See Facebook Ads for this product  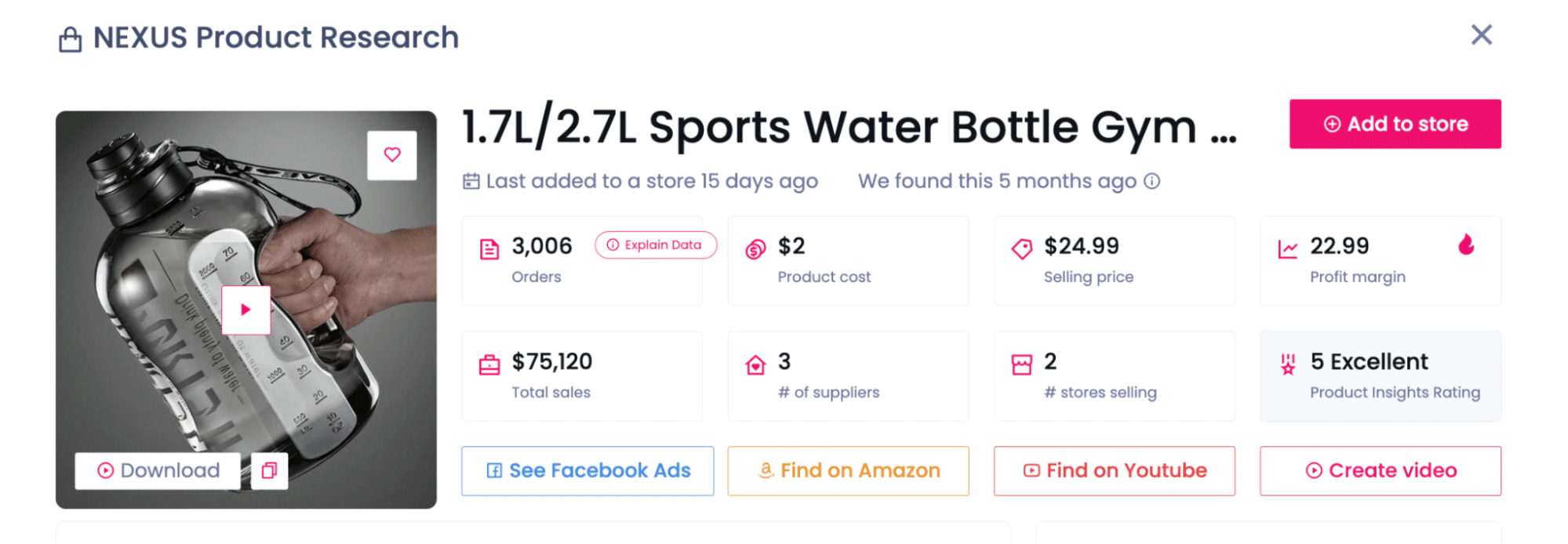coord(588,470)
